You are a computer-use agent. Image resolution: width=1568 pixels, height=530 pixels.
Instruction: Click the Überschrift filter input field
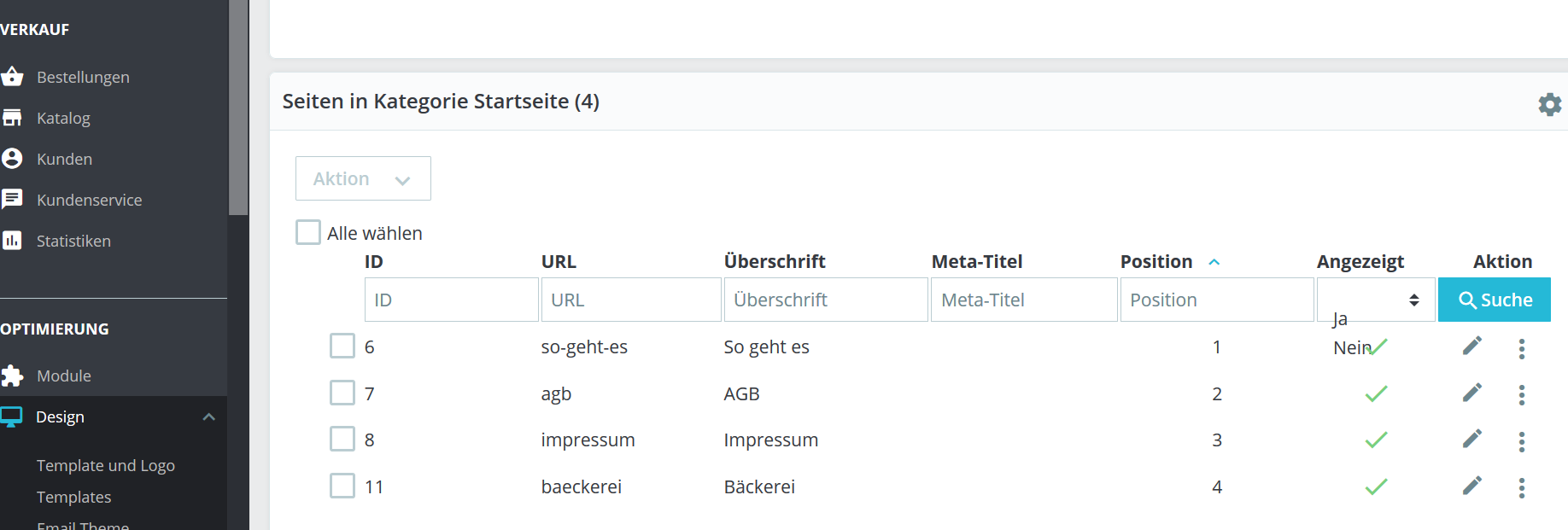(x=825, y=300)
